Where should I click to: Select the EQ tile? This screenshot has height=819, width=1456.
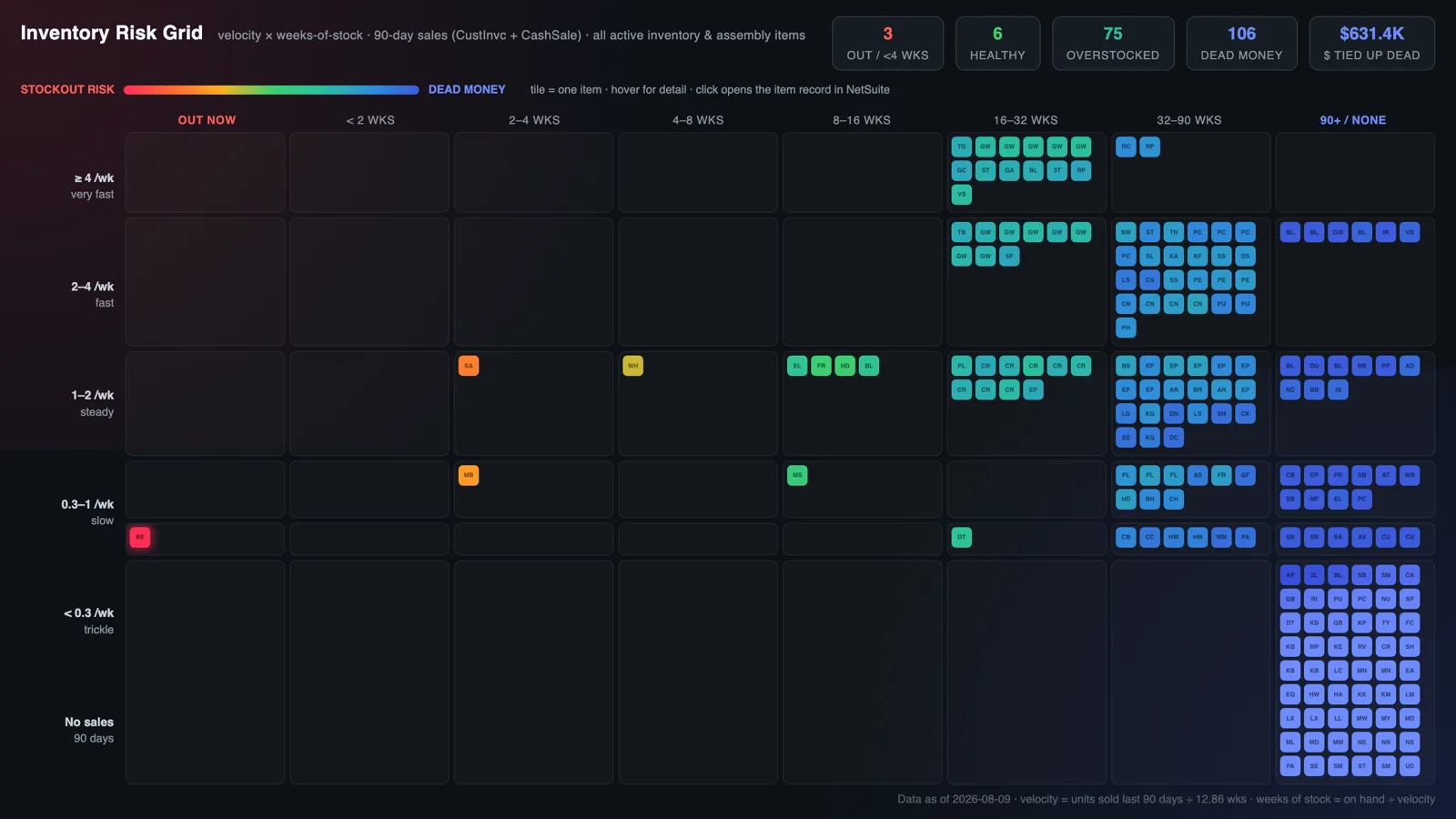(1290, 694)
